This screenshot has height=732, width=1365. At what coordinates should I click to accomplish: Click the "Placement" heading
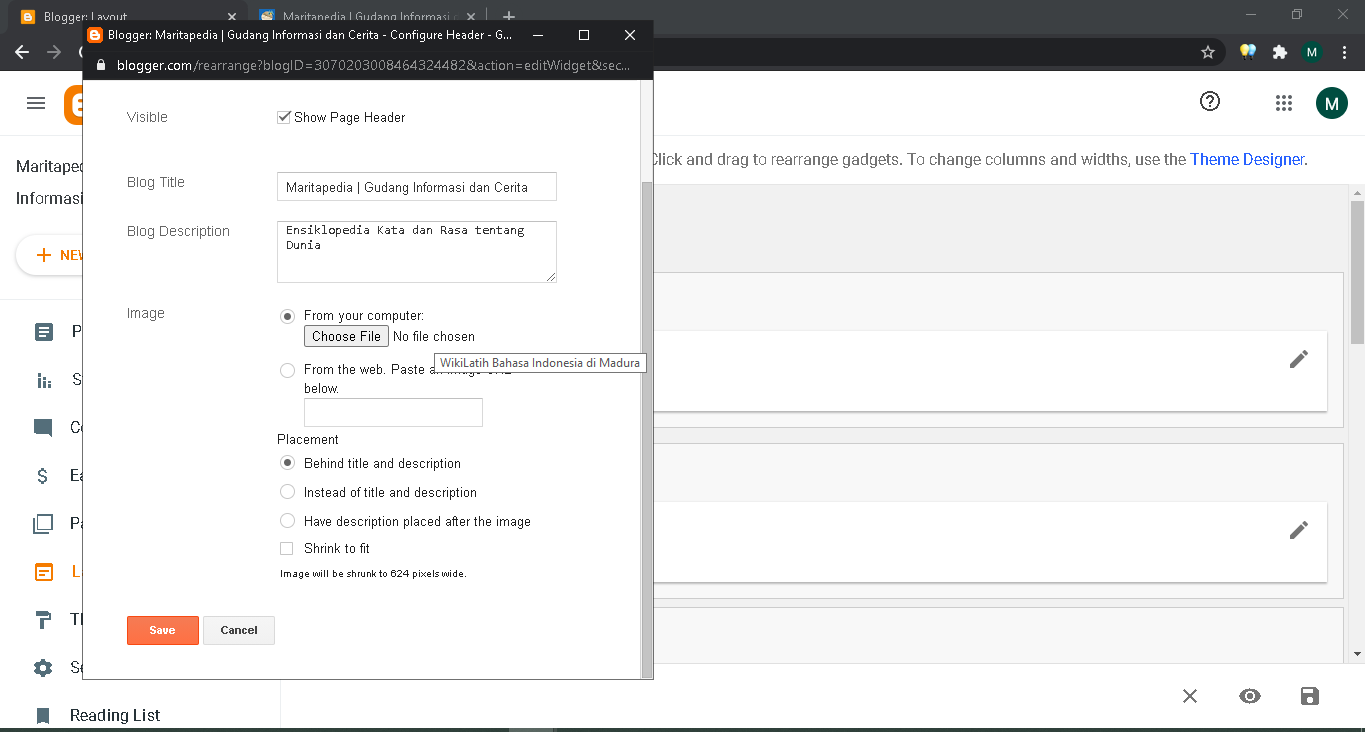coord(308,439)
